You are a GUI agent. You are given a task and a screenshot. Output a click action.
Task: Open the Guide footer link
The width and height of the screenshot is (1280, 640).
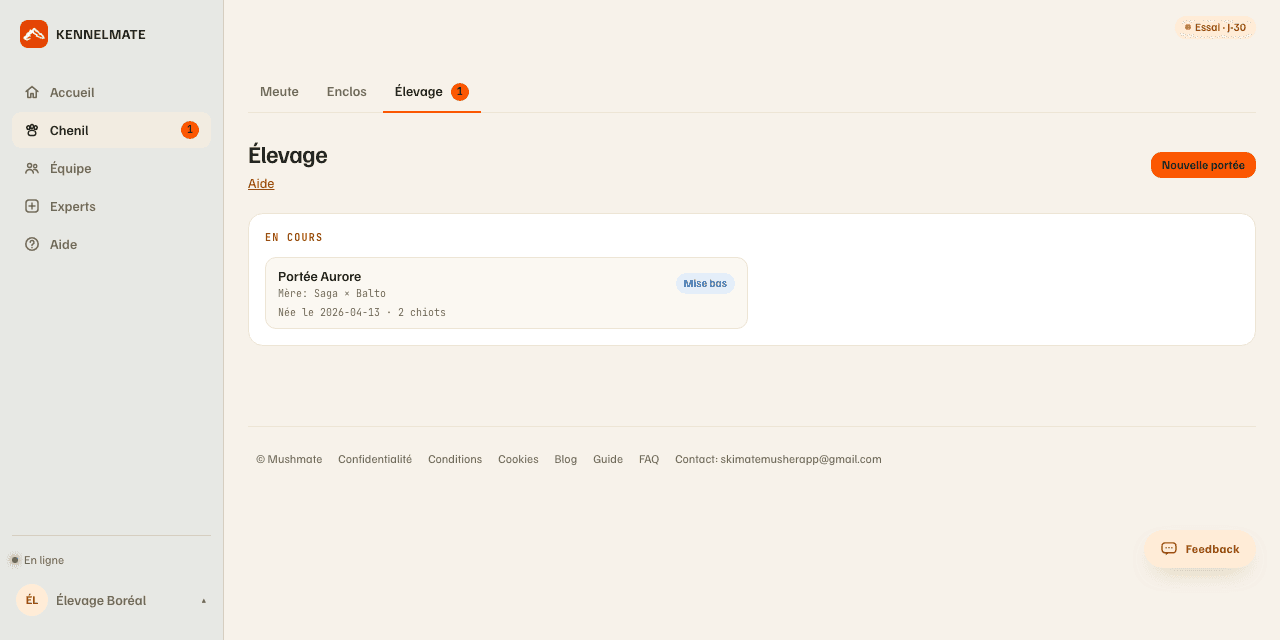(x=608, y=459)
